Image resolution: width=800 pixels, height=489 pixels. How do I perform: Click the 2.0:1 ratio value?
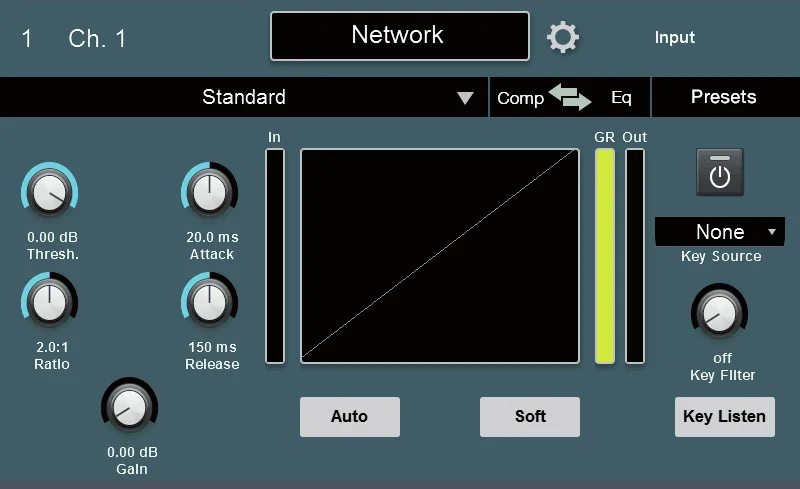tap(52, 347)
